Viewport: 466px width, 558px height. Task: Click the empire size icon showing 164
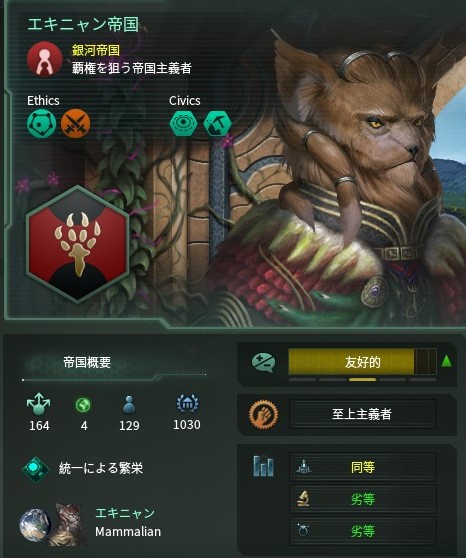[x=38, y=404]
